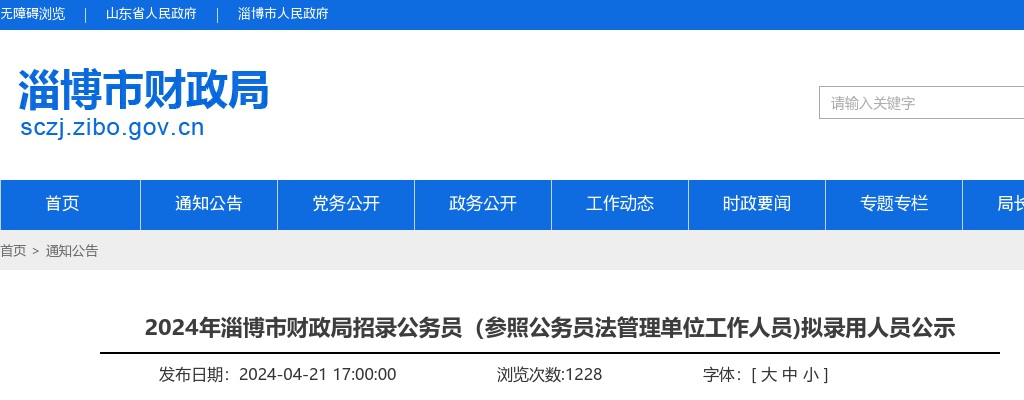Go to the 党务公开 menu item
This screenshot has height=400, width=1024.
tap(346, 204)
